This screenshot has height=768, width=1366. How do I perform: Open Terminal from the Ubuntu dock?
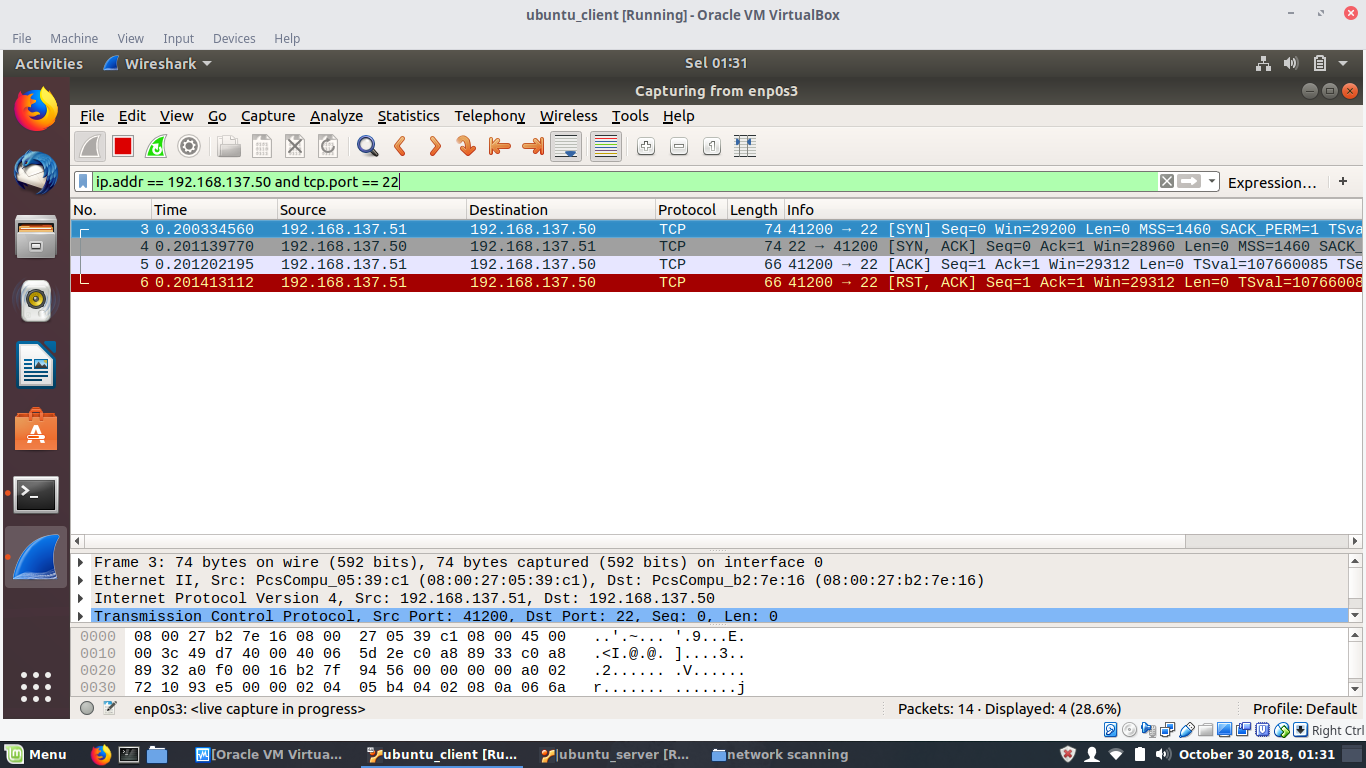(x=36, y=494)
